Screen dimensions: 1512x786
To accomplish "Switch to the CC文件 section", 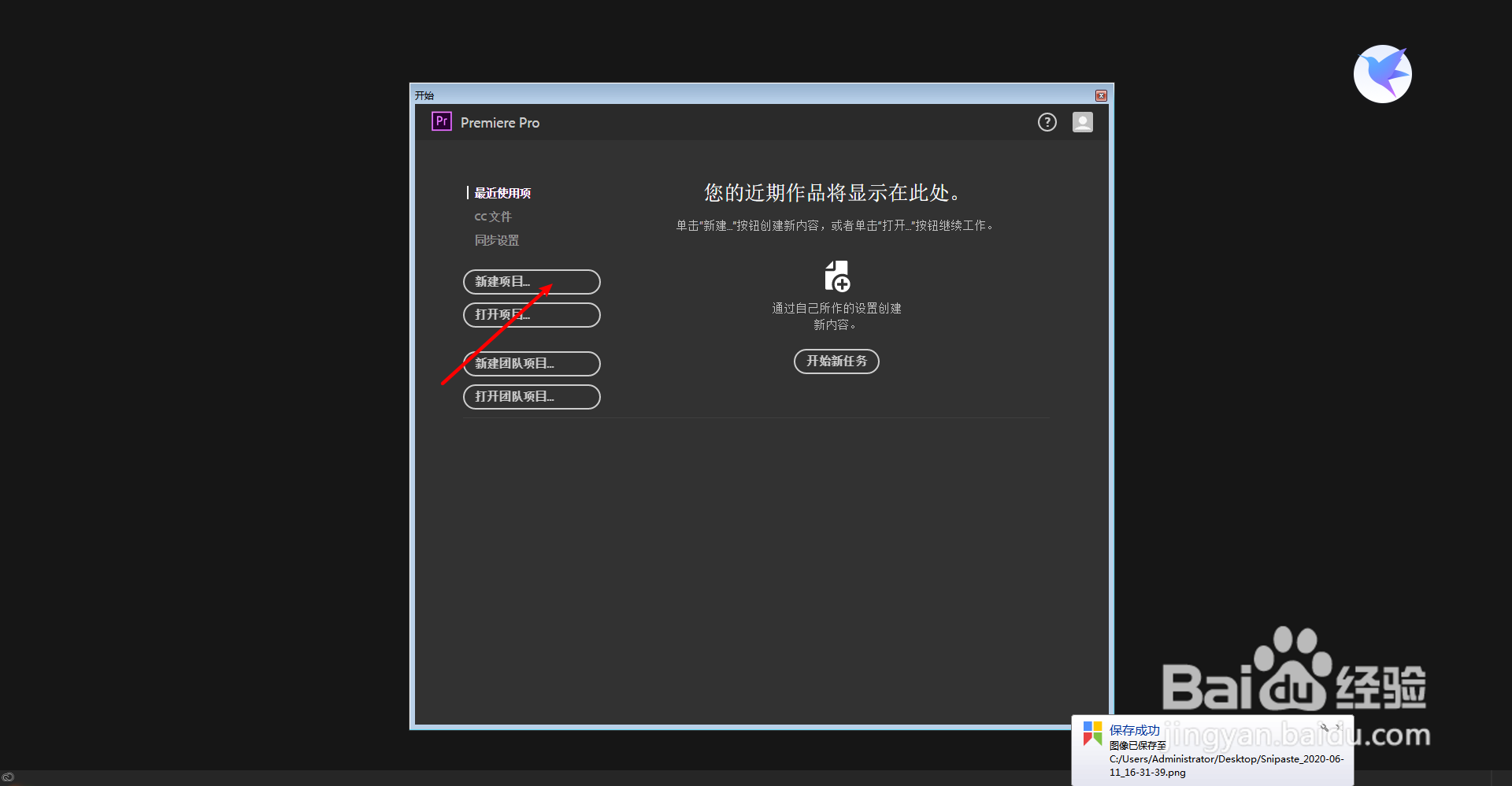I will coord(494,216).
